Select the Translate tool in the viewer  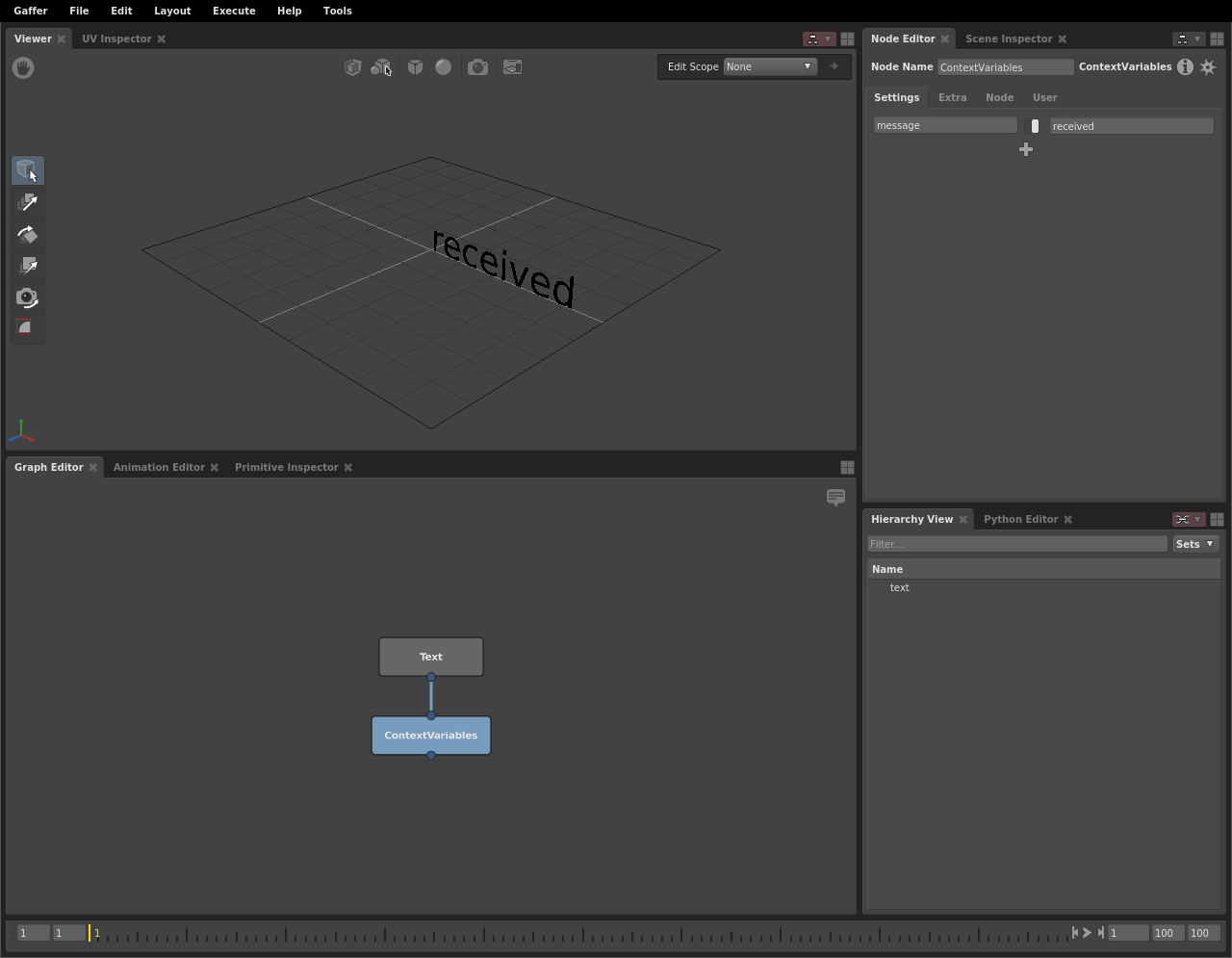tap(28, 202)
